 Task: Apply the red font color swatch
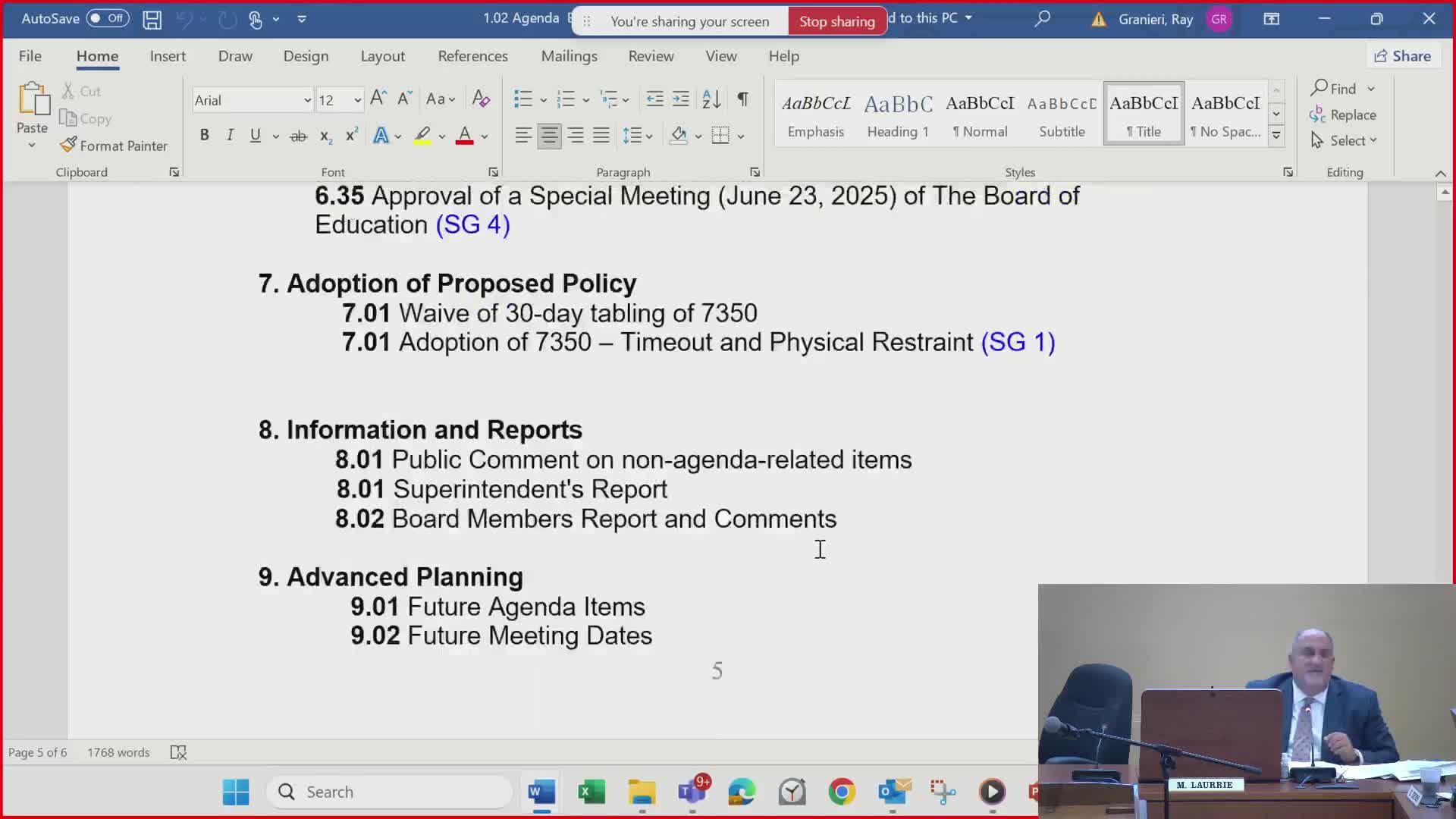[x=465, y=136]
